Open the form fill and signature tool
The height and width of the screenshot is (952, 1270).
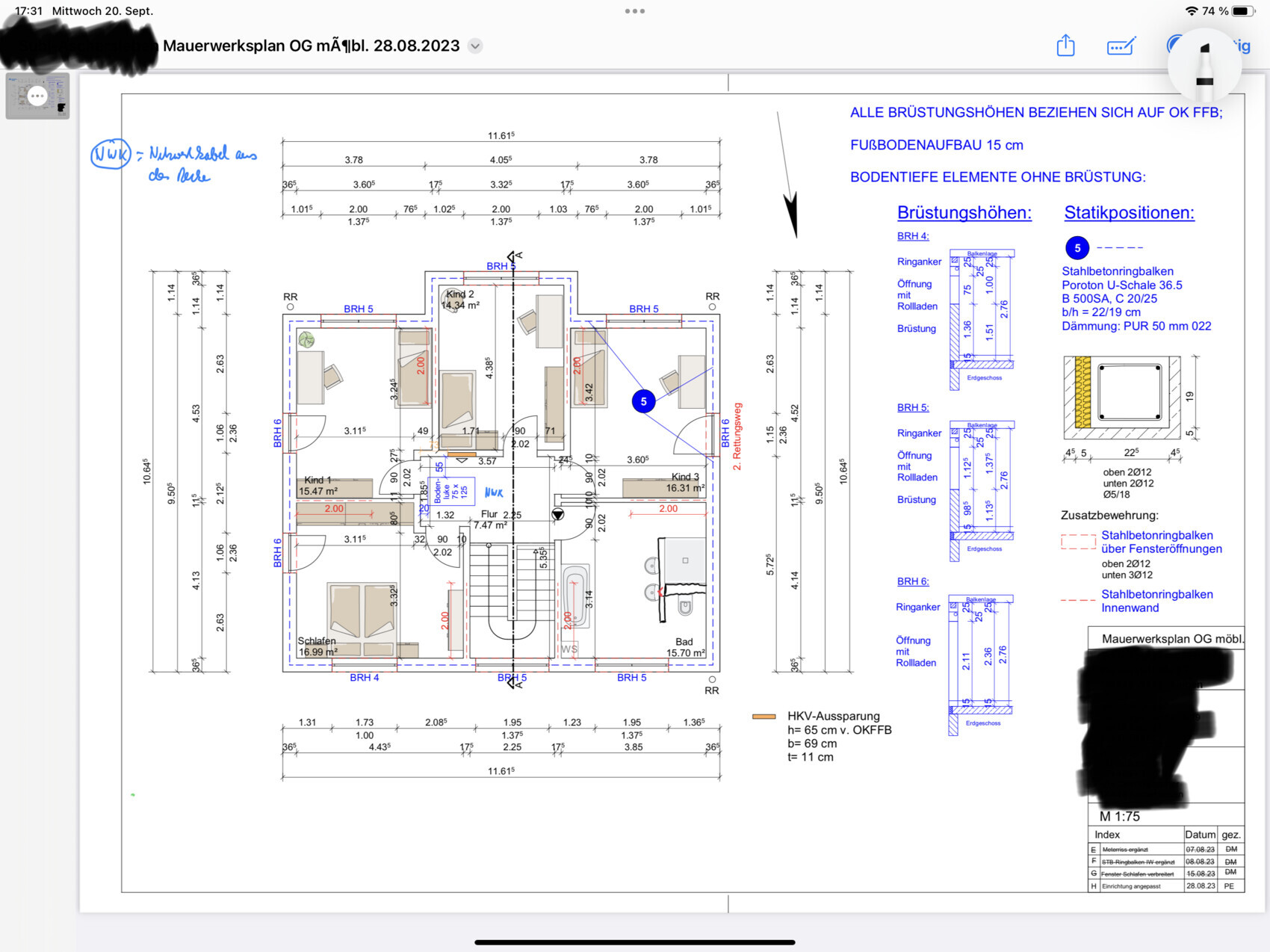(1121, 46)
